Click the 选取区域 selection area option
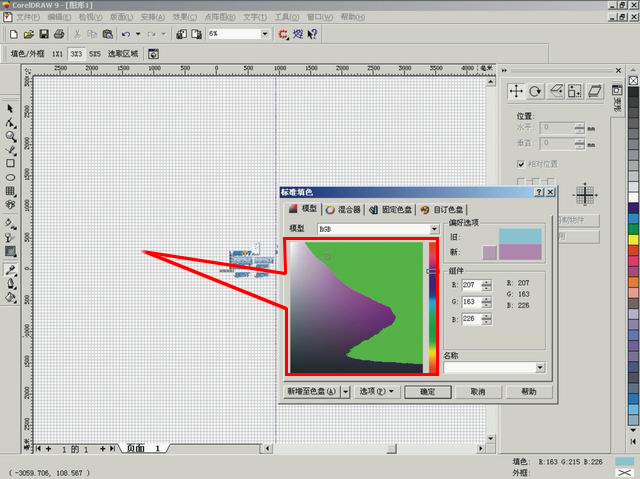The width and height of the screenshot is (640, 479). 123,54
